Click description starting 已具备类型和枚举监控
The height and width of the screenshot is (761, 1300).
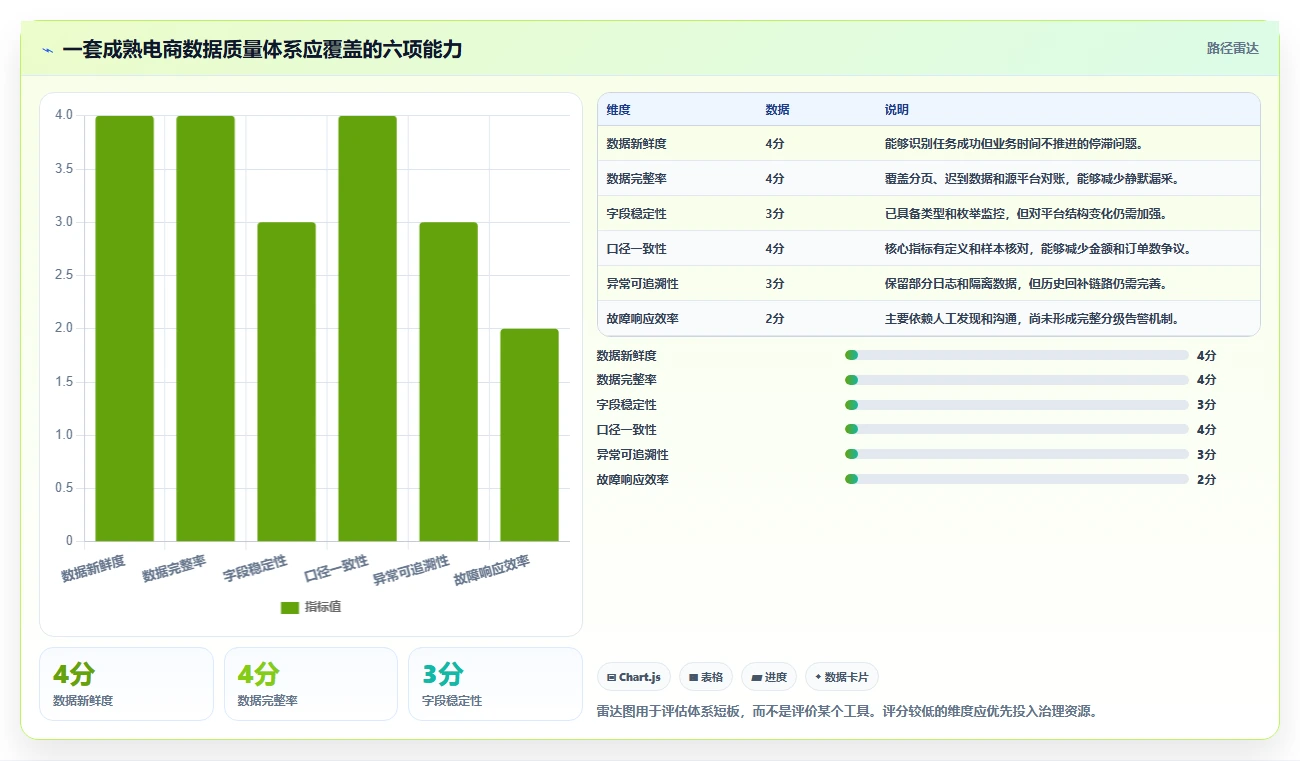pos(1027,214)
